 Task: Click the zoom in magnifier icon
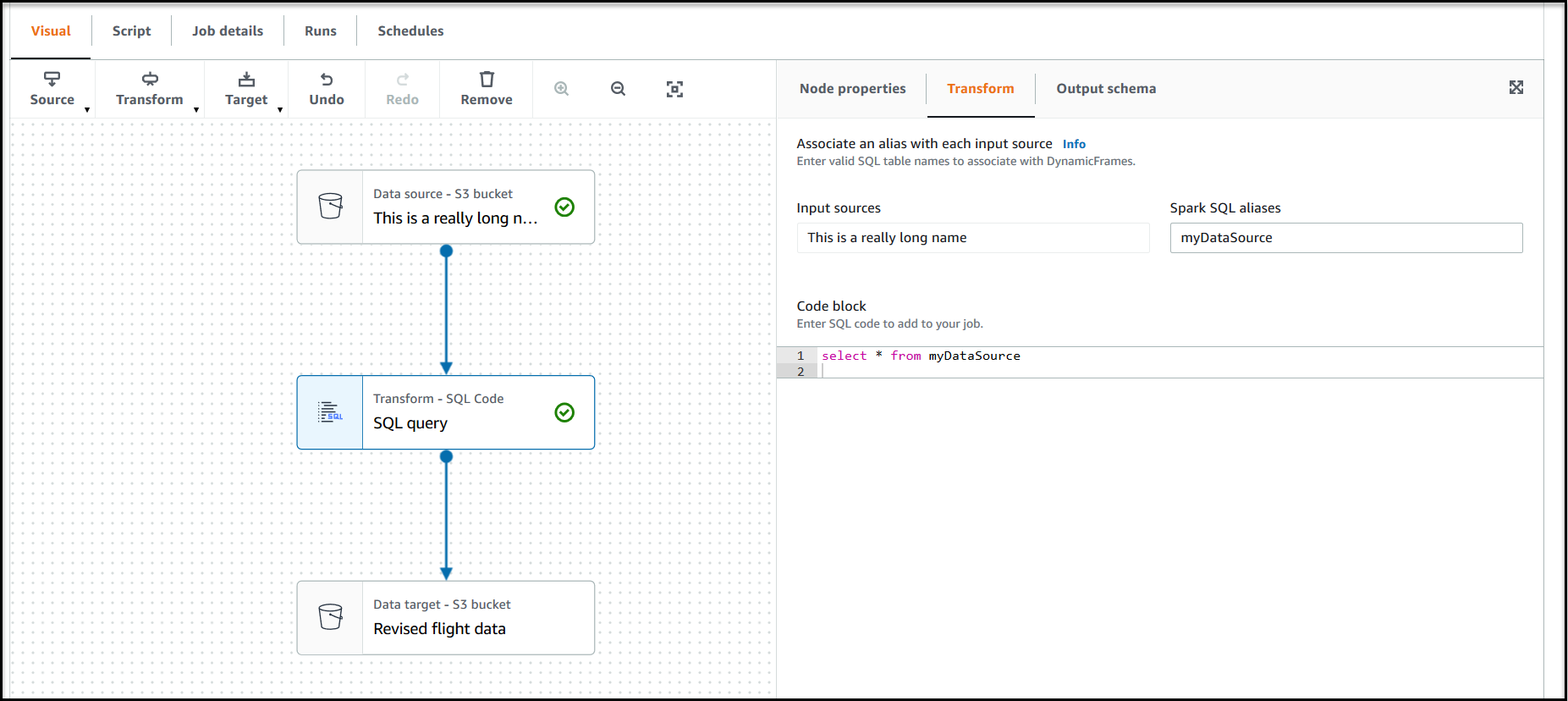point(561,89)
